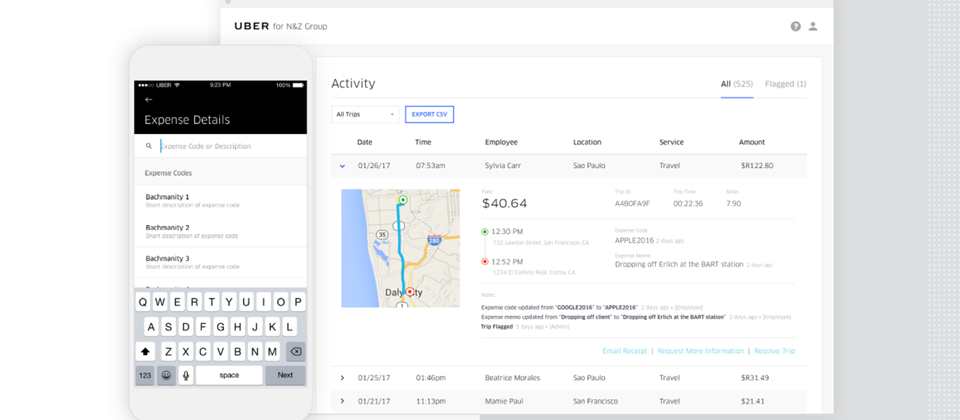960x420 pixels.
Task: Select the Bachmanity 3 expense code
Action: click(x=220, y=262)
